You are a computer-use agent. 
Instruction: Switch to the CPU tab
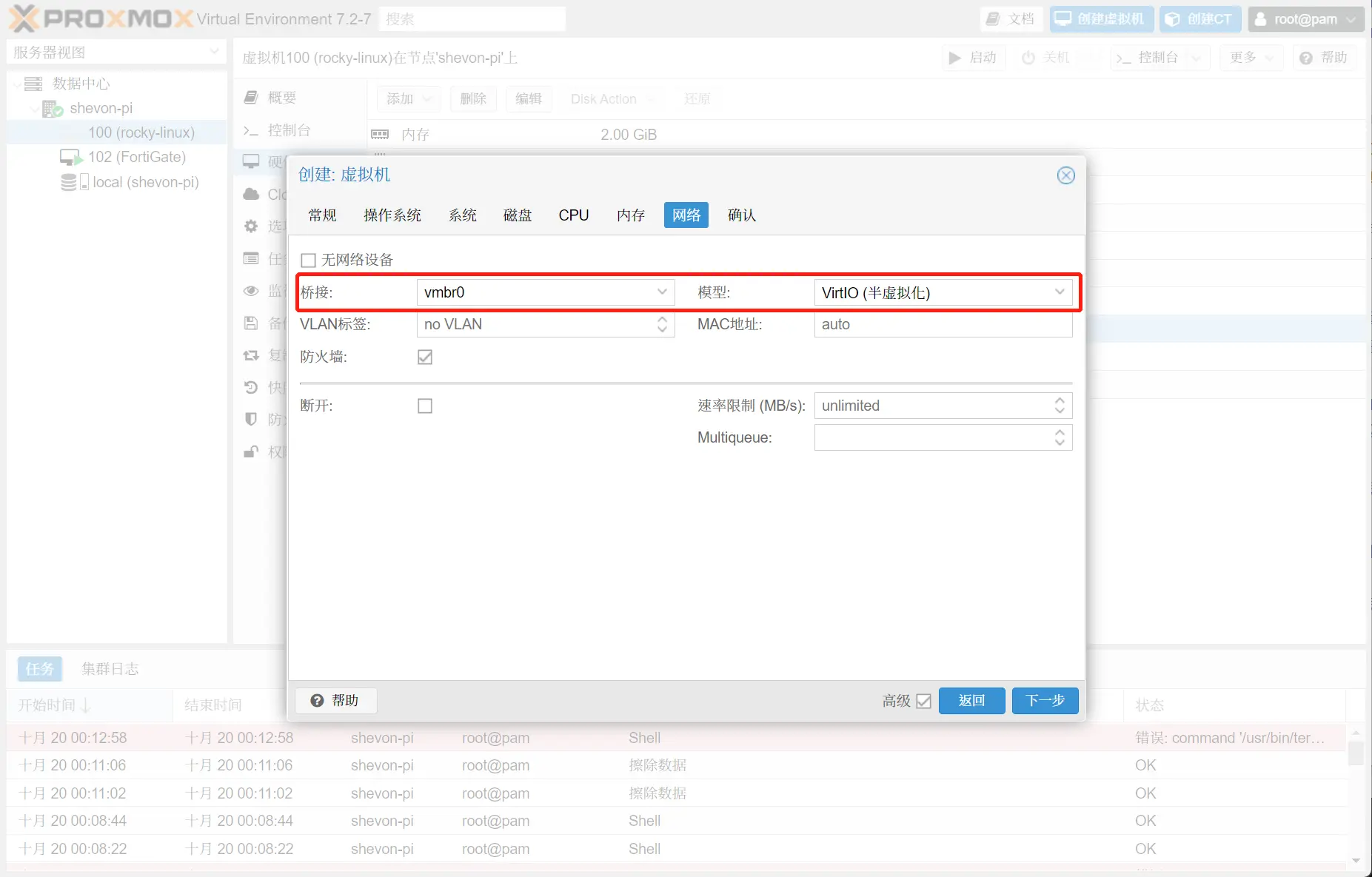[x=573, y=215]
